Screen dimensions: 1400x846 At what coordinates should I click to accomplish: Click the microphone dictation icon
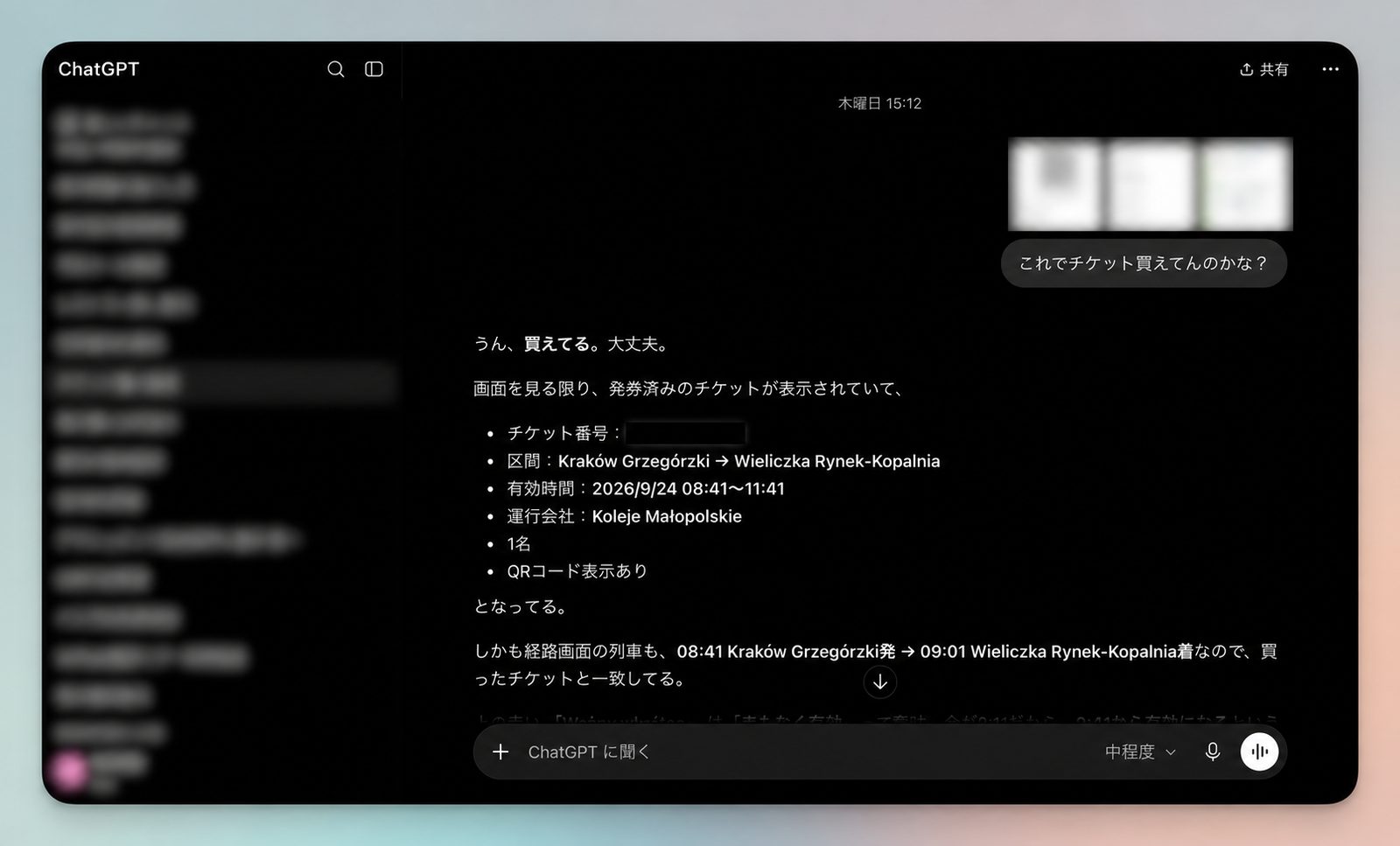(x=1213, y=752)
